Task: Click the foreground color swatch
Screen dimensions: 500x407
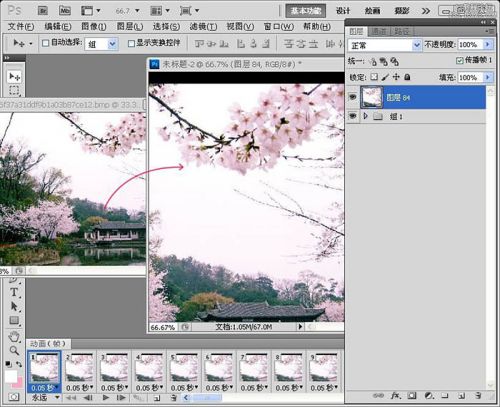Action: [x=11, y=377]
